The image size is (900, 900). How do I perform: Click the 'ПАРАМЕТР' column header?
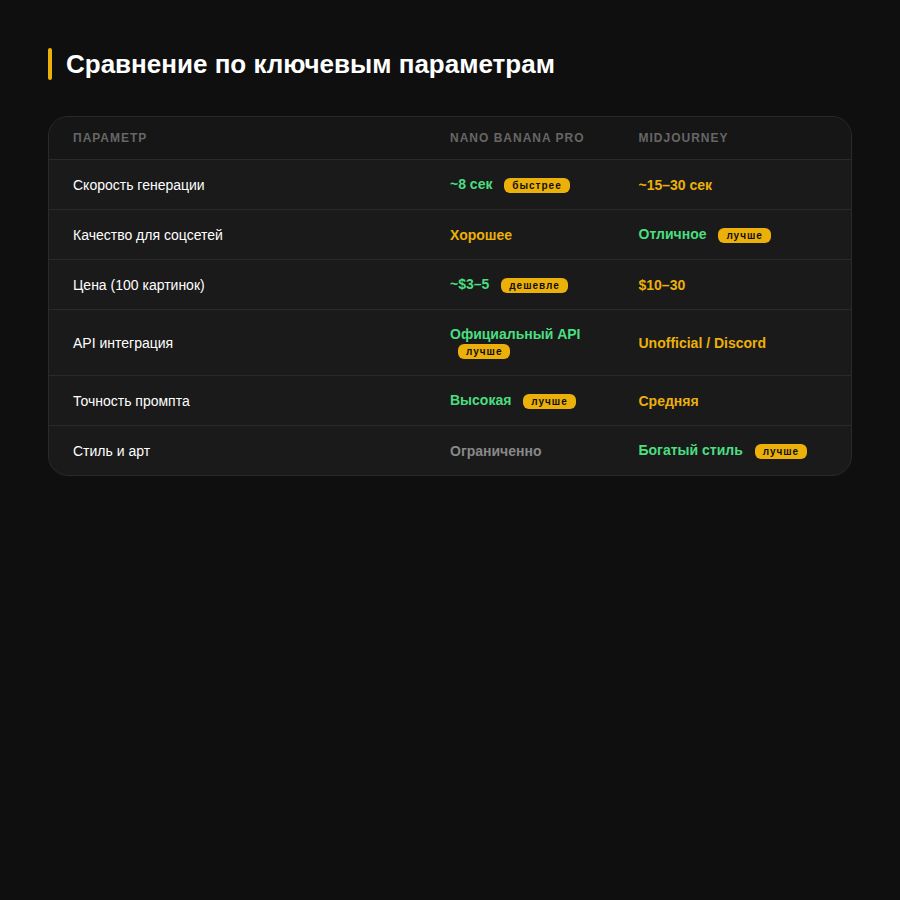(110, 138)
